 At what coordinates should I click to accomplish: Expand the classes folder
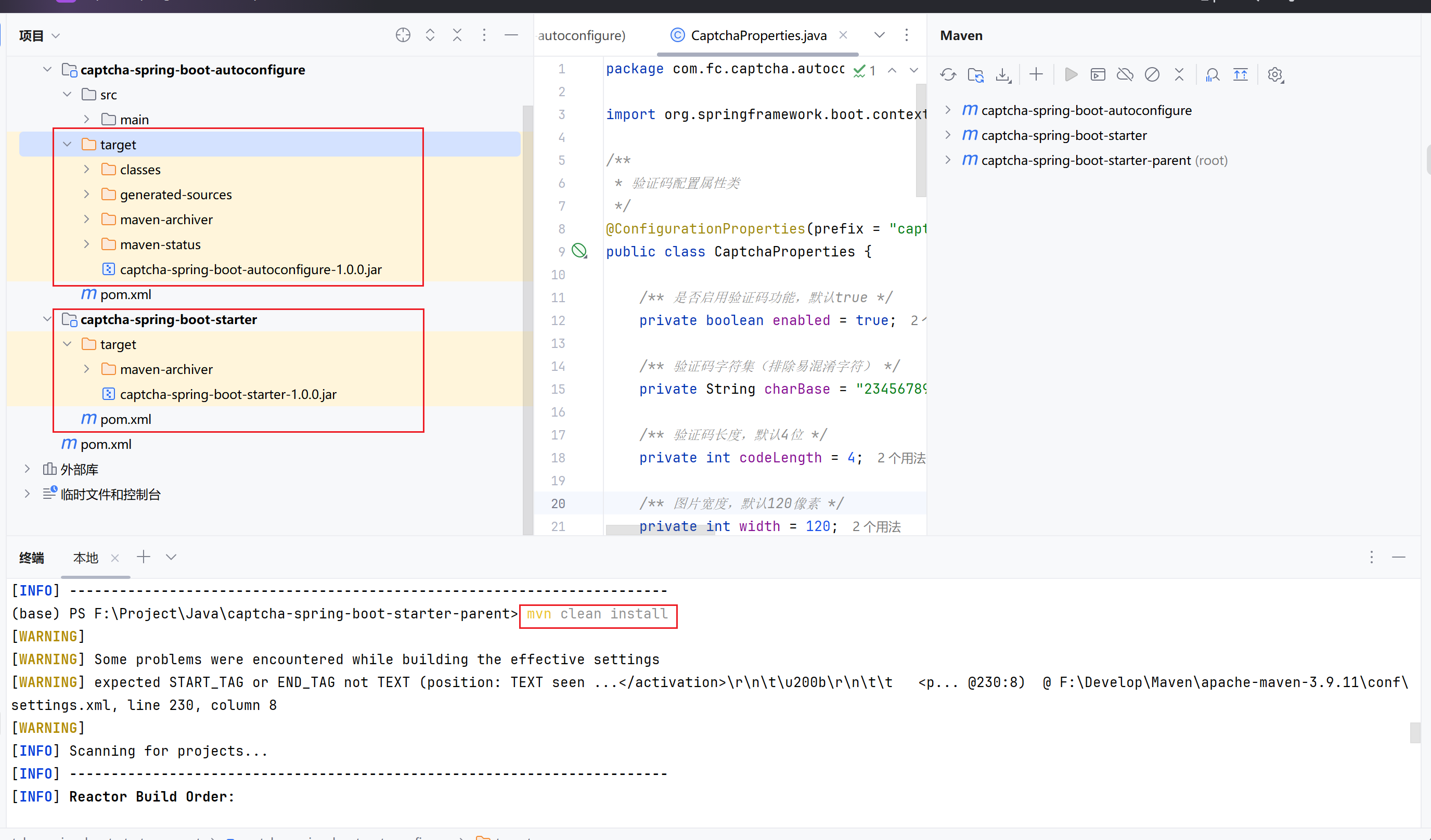[x=86, y=169]
